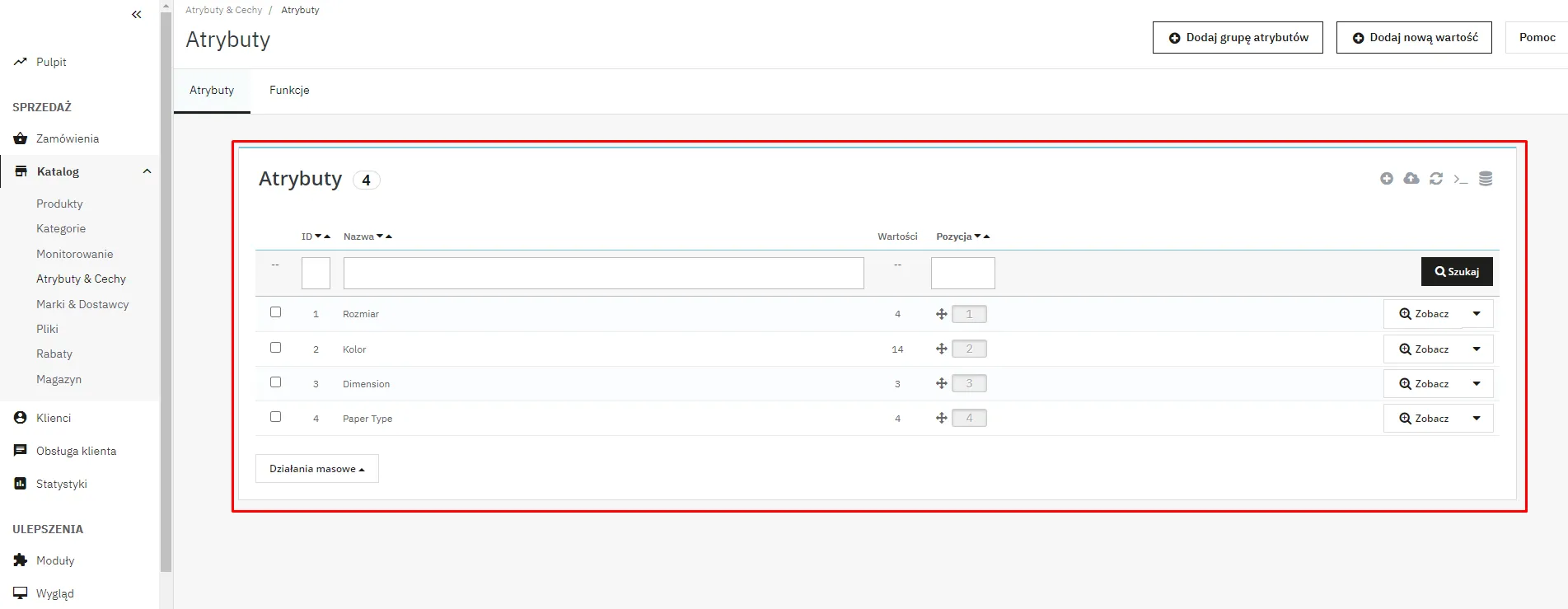Click the export cloud icon
Image resolution: width=1568 pixels, height=609 pixels.
coord(1411,179)
